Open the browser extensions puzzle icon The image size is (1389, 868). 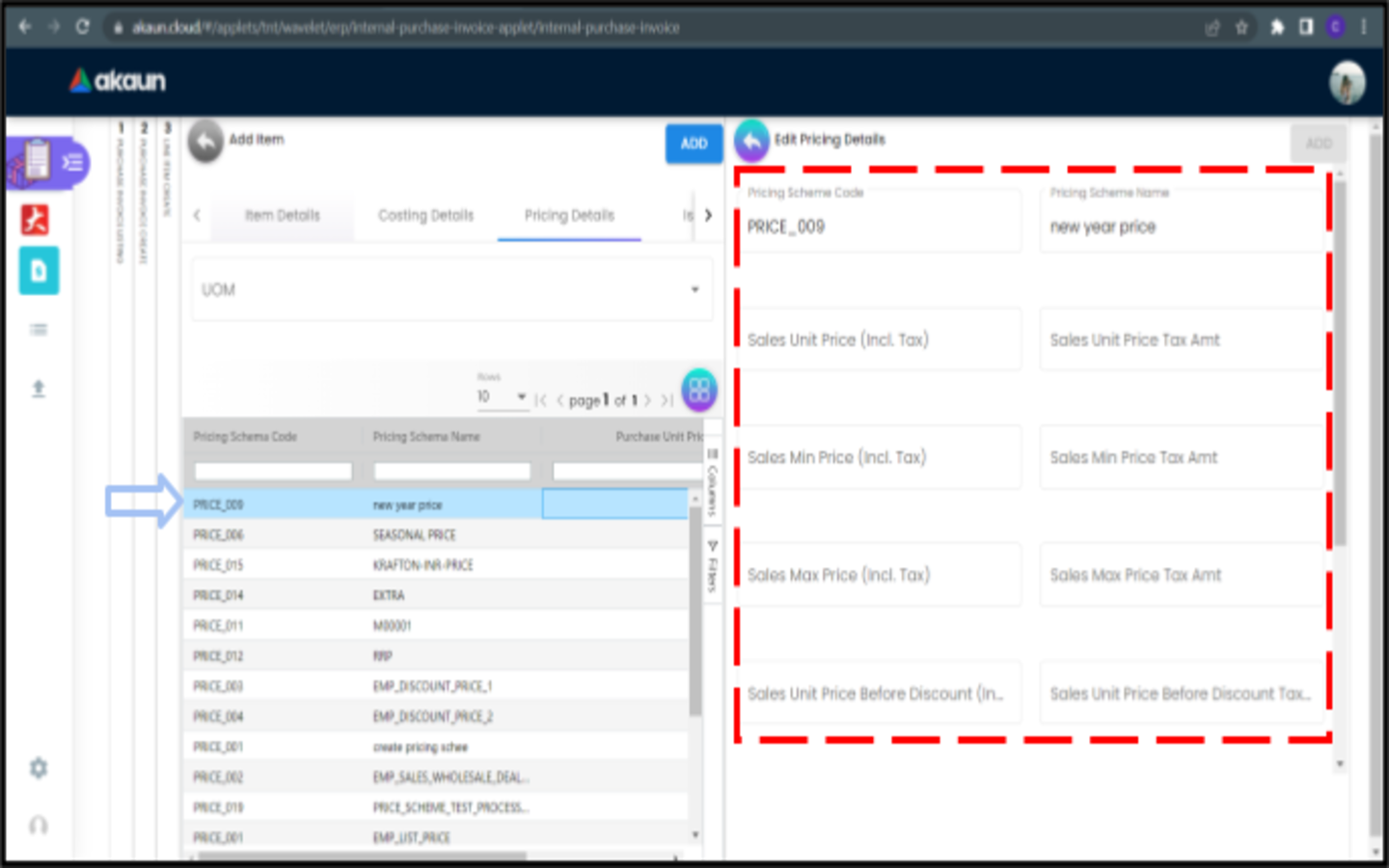[x=1277, y=27]
